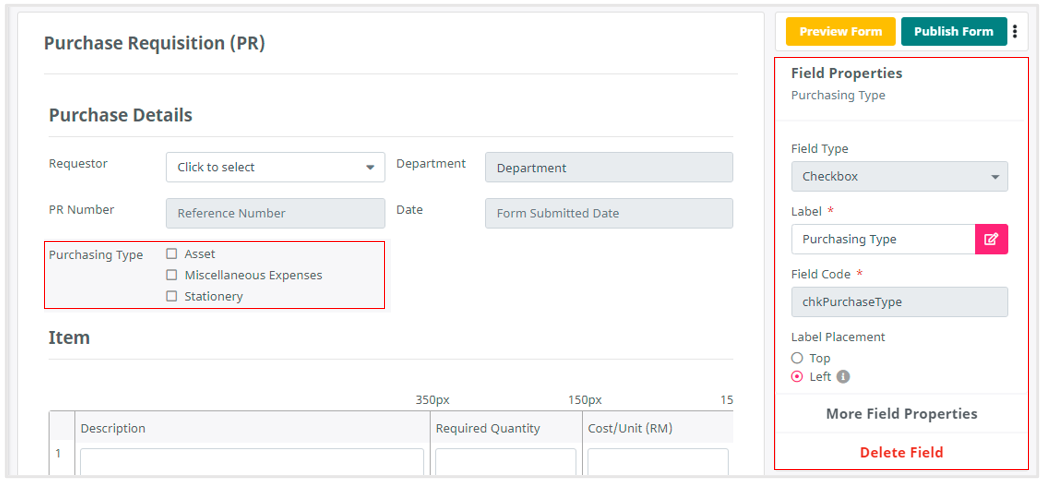Open the Requestor dropdown
Viewport: 1047px width, 484px height.
click(x=275, y=167)
